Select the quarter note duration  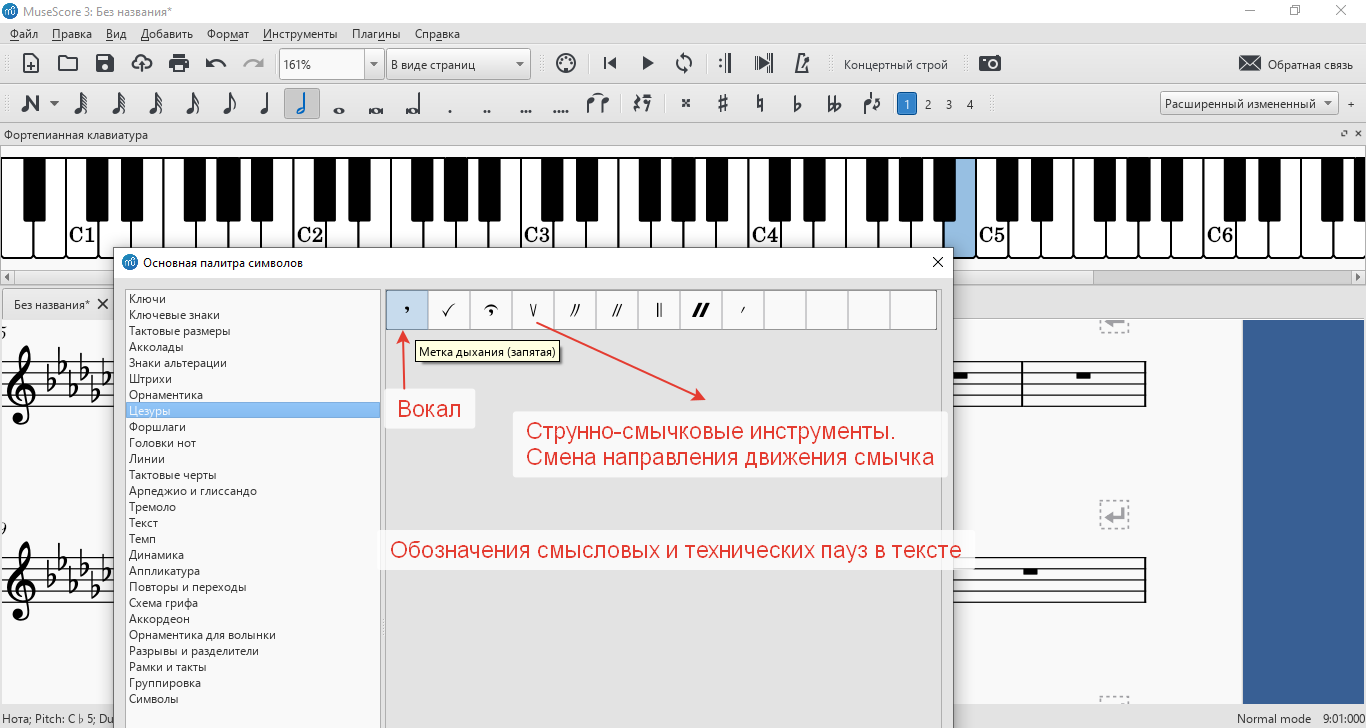coord(265,104)
